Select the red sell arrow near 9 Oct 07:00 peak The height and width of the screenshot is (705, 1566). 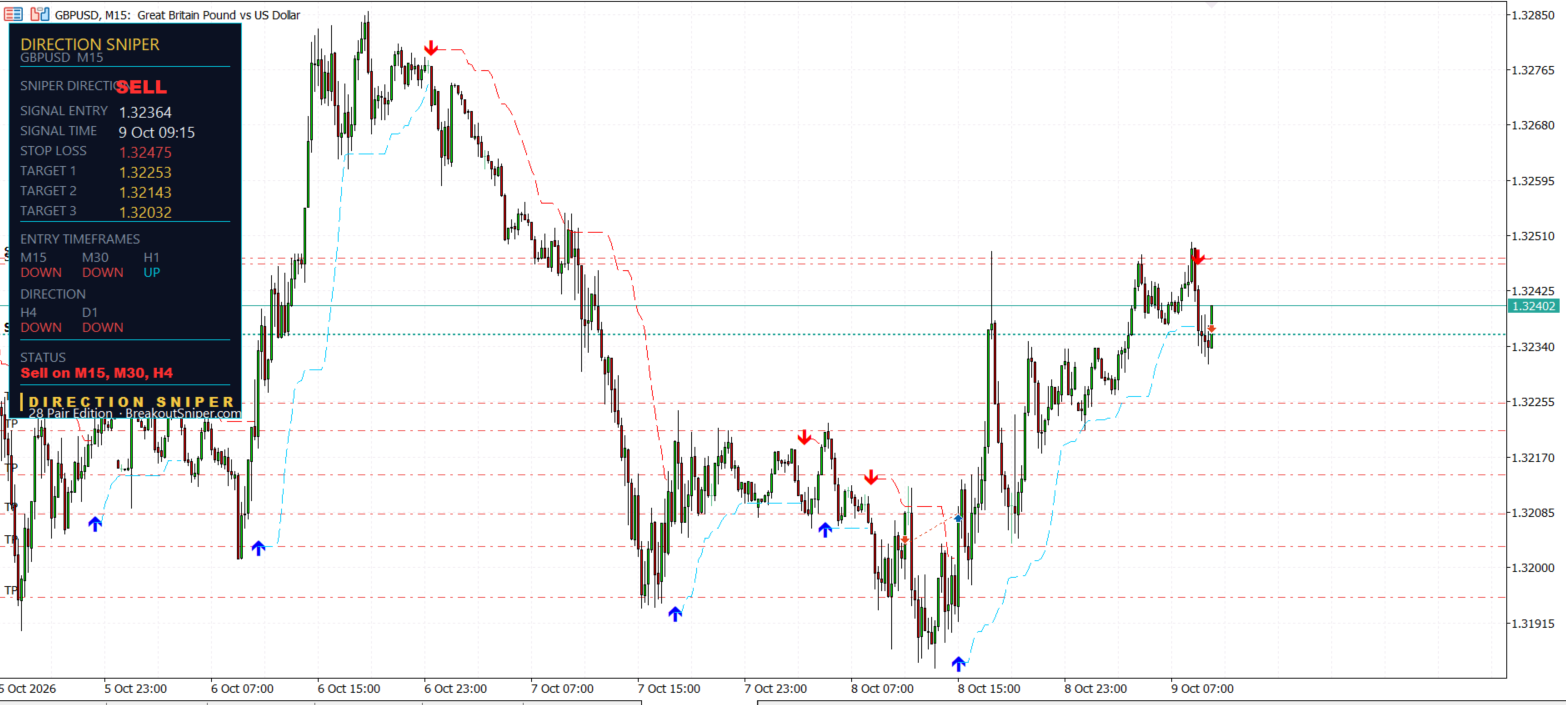point(1198,258)
